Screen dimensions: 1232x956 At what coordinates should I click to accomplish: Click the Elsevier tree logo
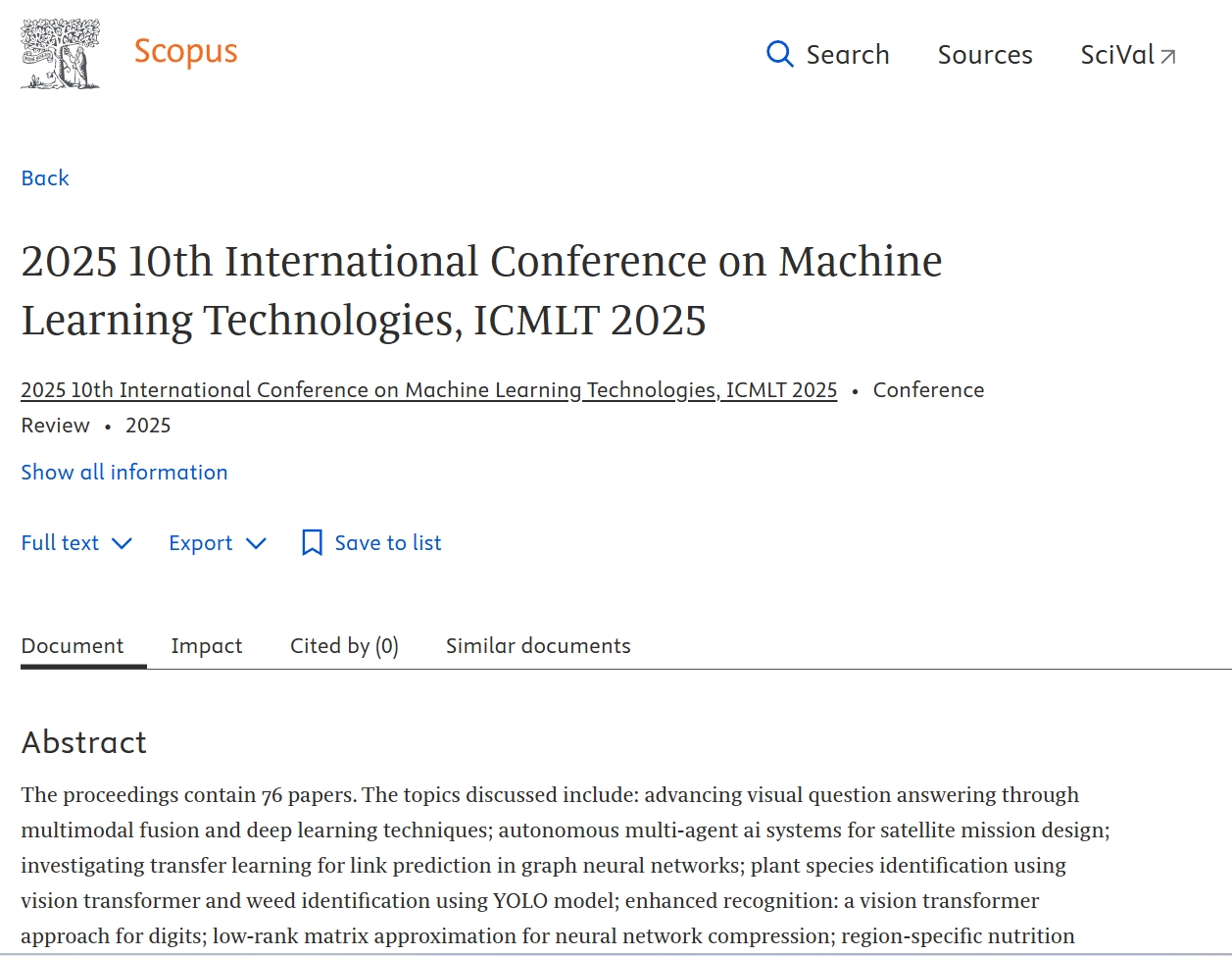pos(61,54)
